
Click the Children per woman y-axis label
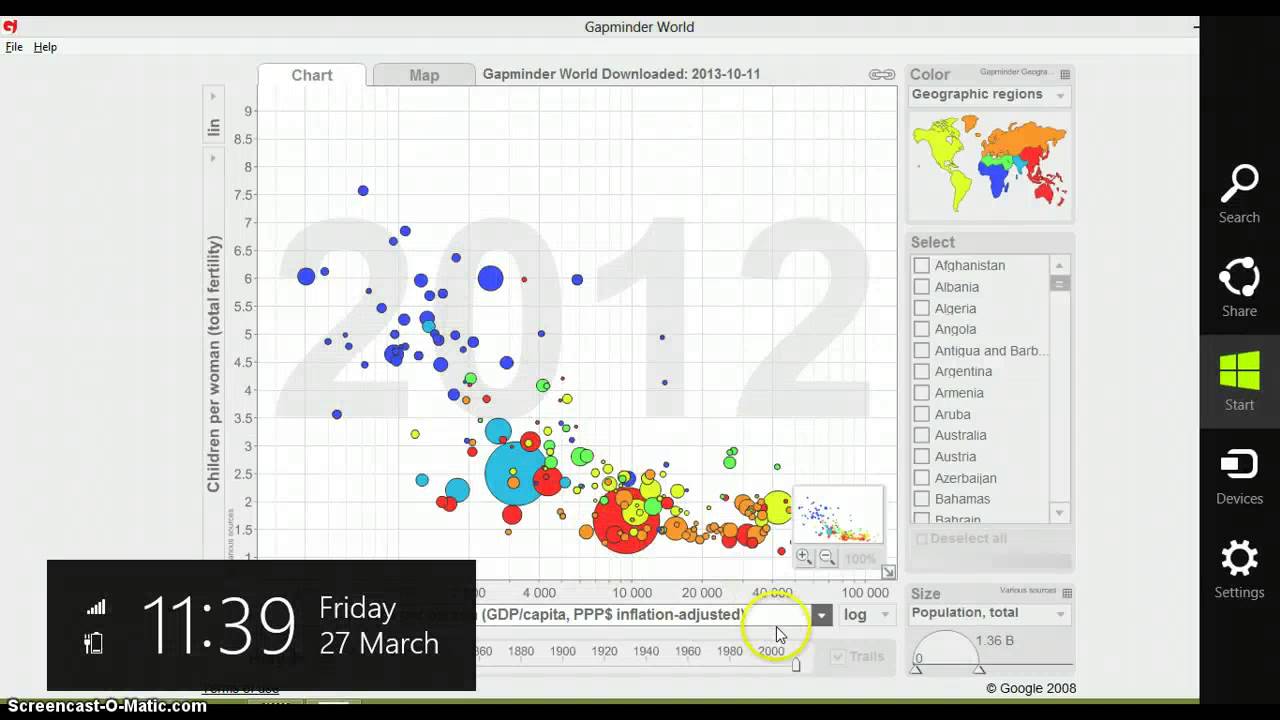(x=213, y=364)
